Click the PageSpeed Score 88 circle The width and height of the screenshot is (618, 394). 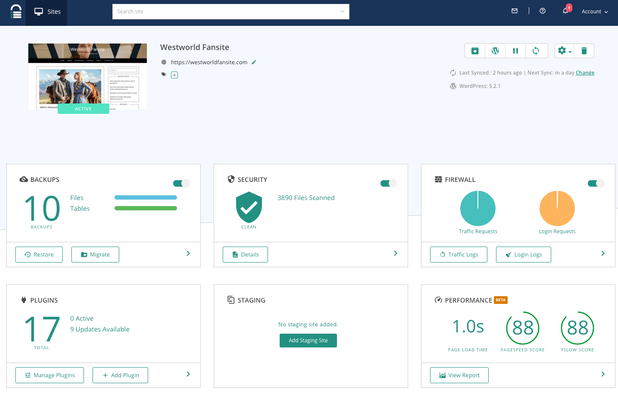[x=523, y=328]
